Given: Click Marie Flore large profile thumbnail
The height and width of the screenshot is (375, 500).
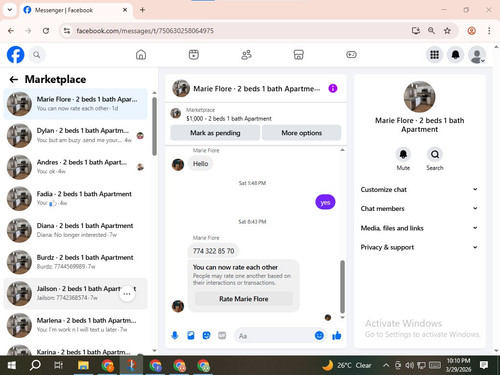Looking at the screenshot, I should click(419, 97).
